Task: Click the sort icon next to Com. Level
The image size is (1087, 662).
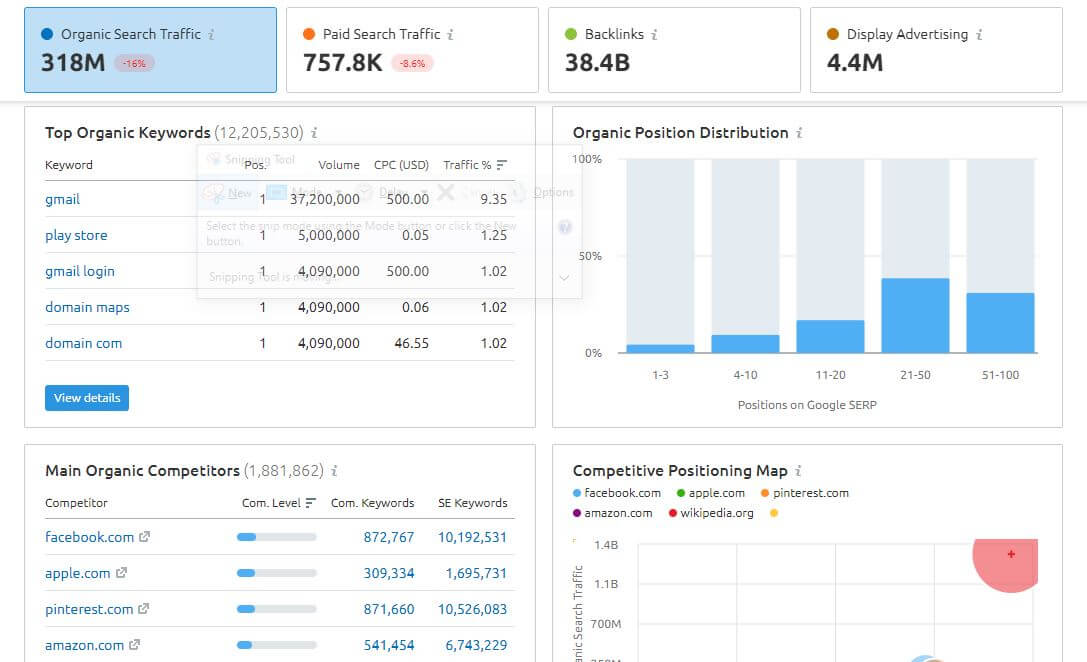Action: pos(311,503)
